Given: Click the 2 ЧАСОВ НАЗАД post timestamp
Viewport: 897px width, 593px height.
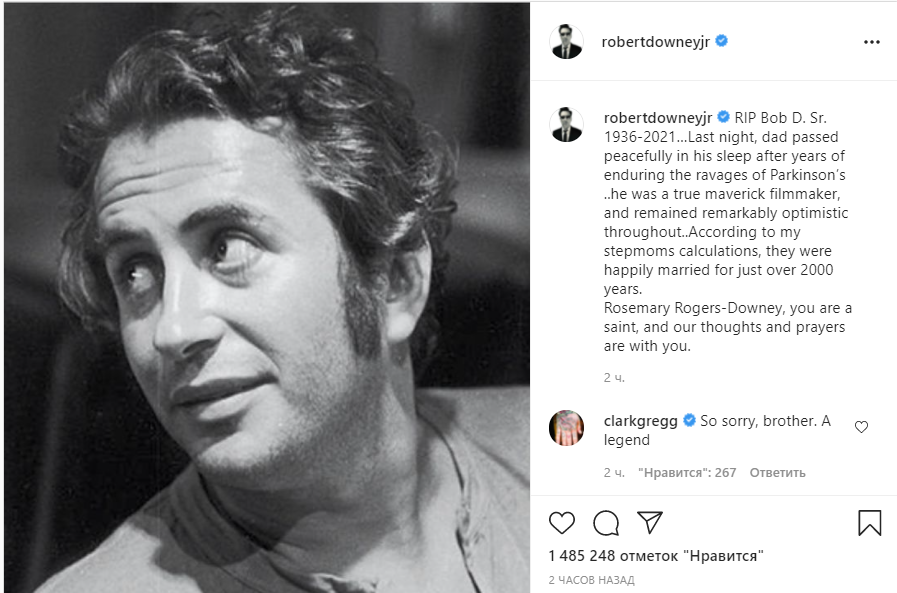Looking at the screenshot, I should point(591,580).
